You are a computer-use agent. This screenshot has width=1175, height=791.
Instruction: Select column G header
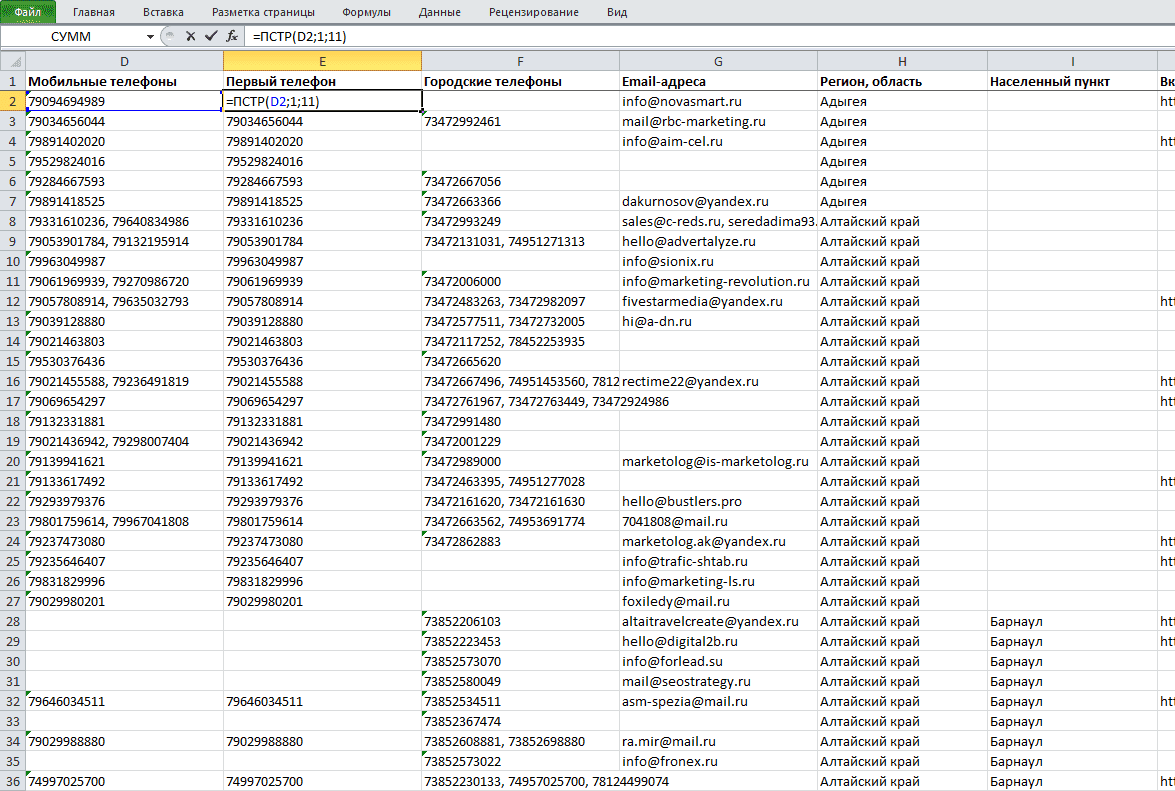(718, 61)
